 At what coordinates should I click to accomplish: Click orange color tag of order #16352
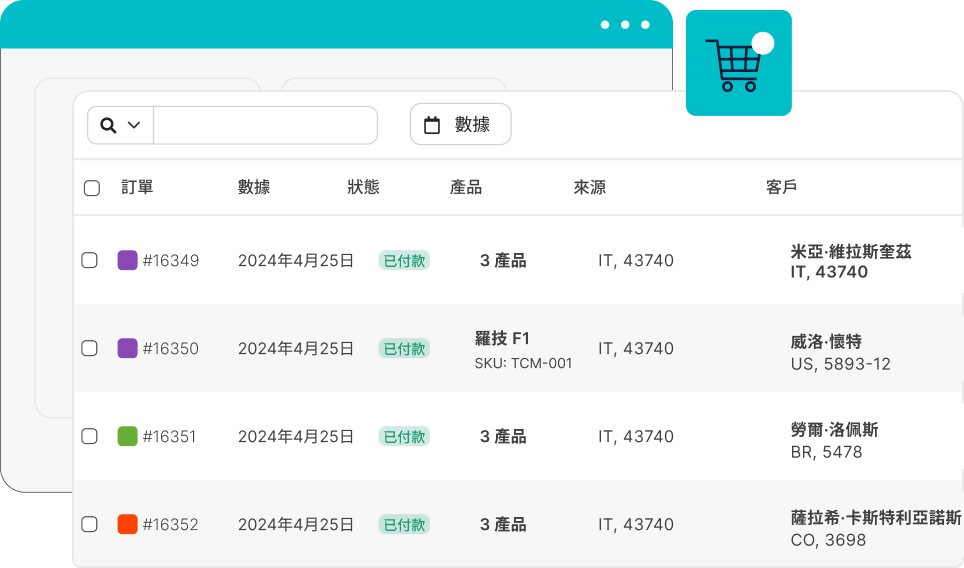(127, 524)
